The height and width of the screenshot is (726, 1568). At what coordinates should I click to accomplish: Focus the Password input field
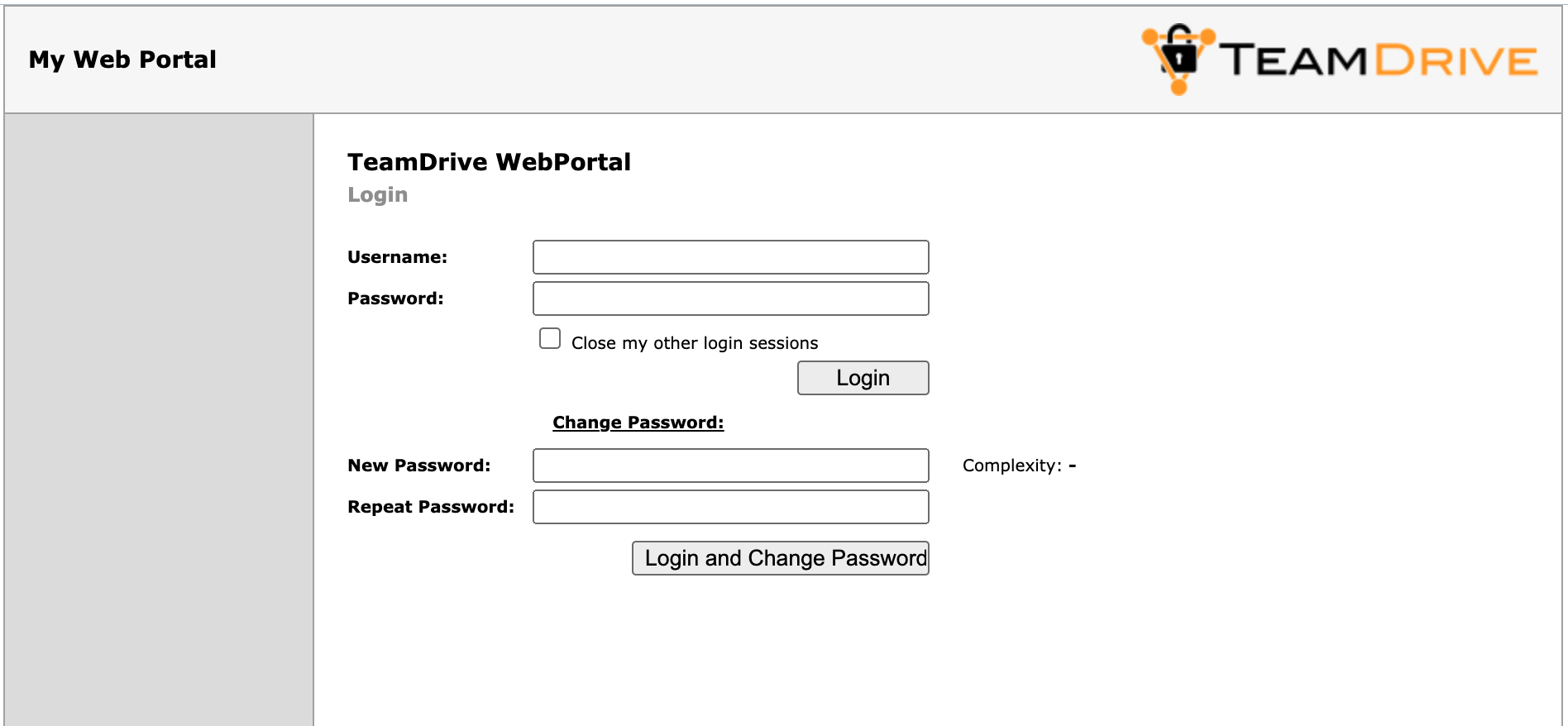pyautogui.click(x=730, y=299)
